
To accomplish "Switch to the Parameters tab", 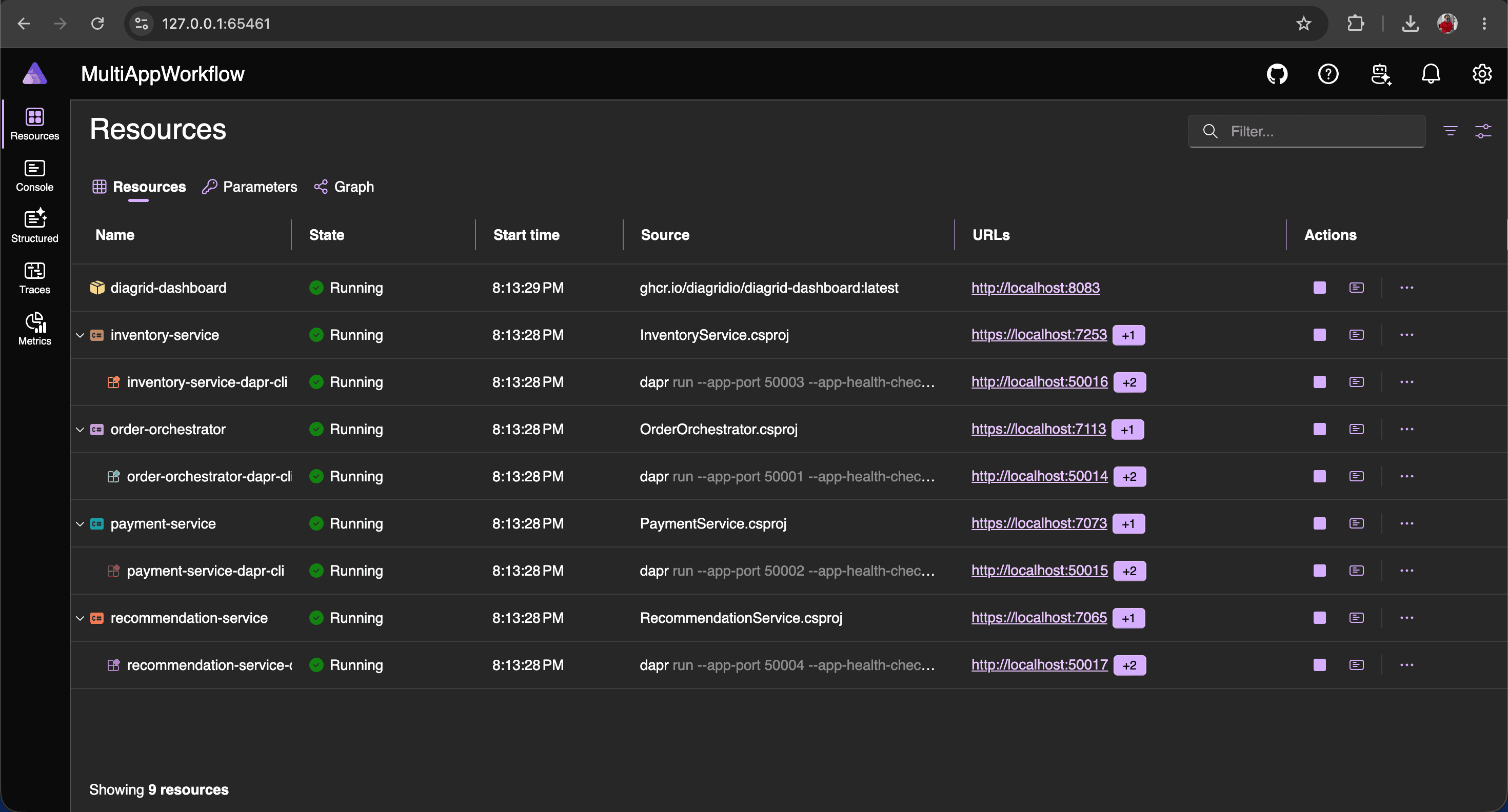I will tap(250, 187).
